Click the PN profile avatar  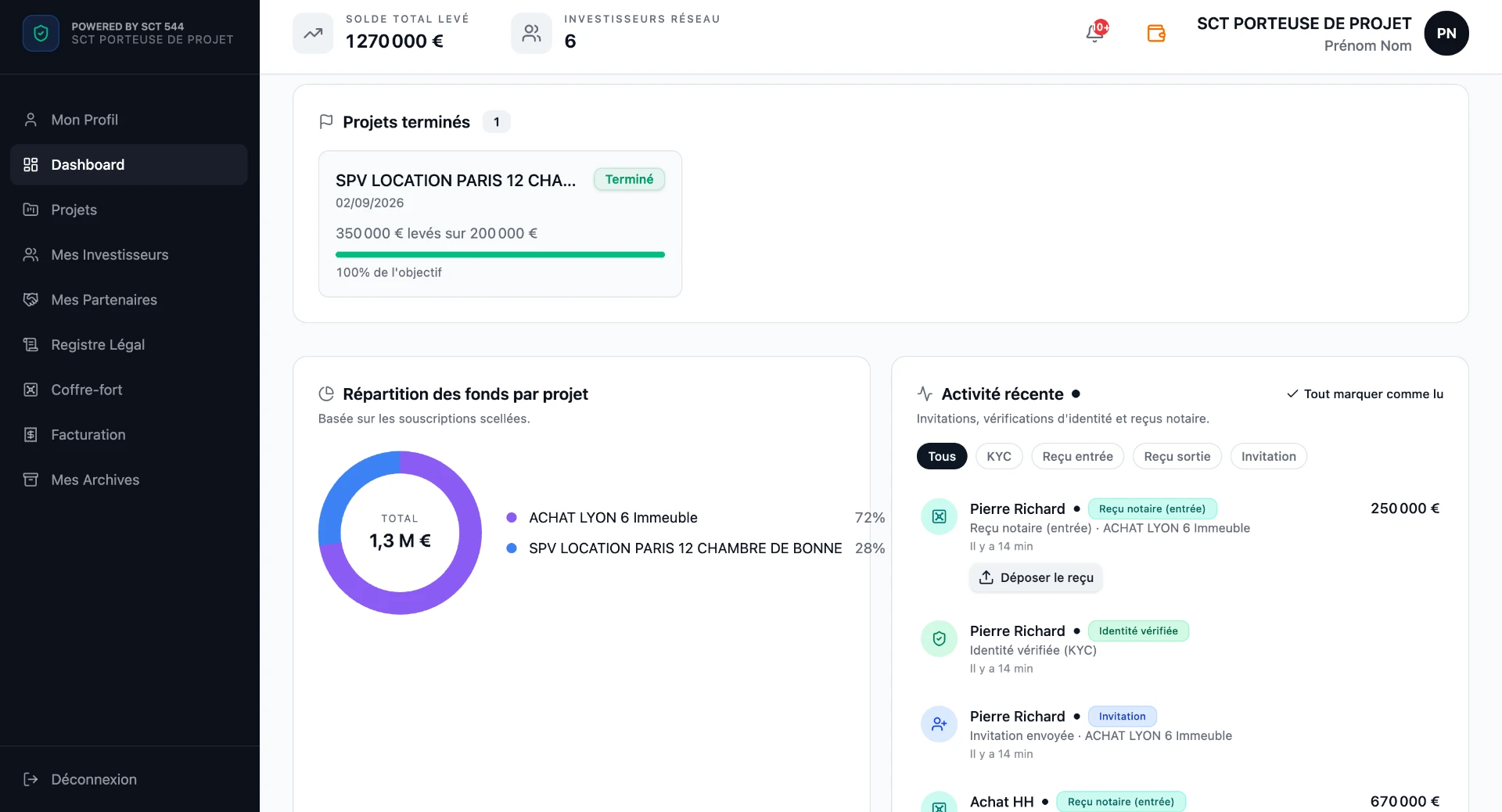[x=1446, y=33]
